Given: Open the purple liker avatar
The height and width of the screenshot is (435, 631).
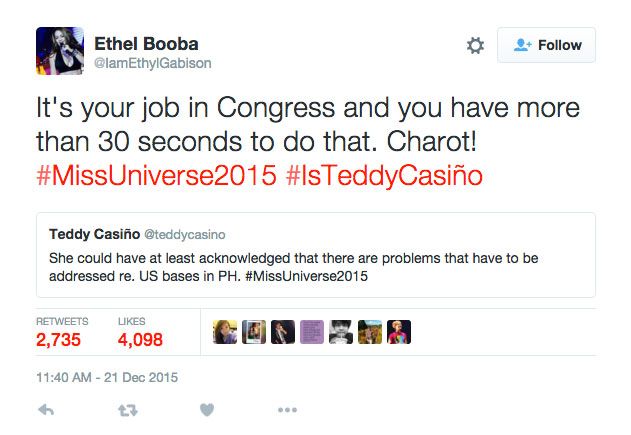Looking at the screenshot, I should pyautogui.click(x=313, y=331).
